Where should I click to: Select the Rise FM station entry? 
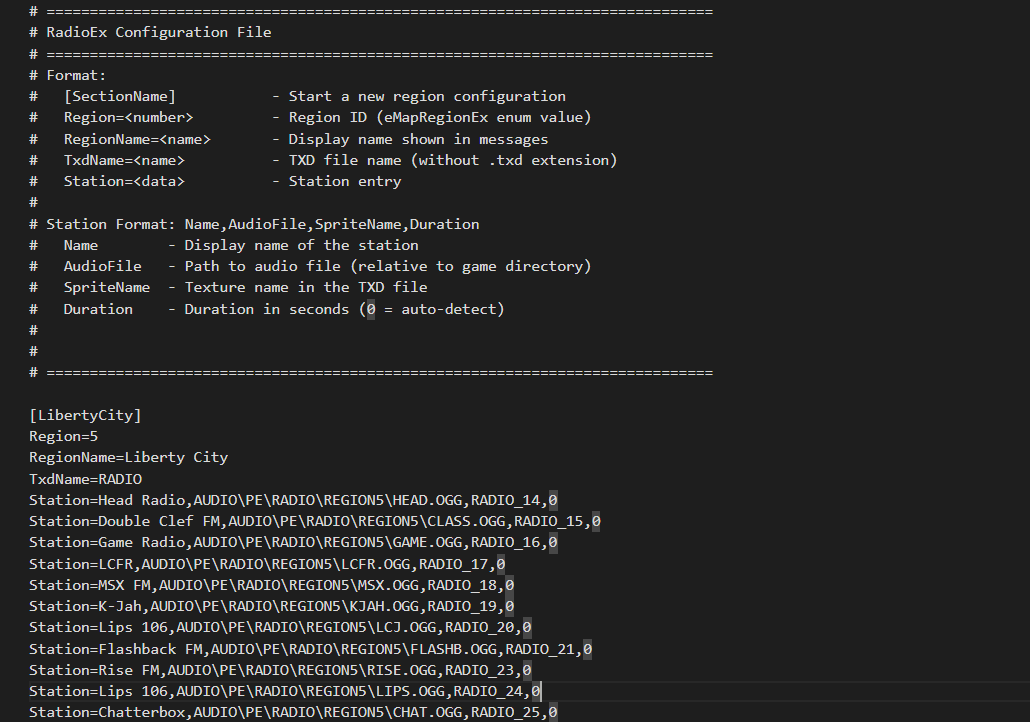point(280,669)
